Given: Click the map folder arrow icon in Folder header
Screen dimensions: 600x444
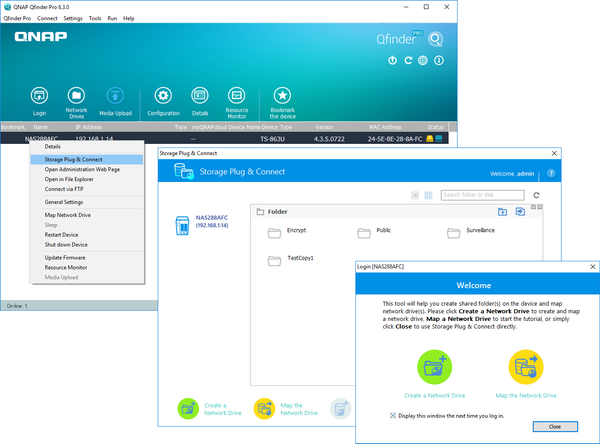Looking at the screenshot, I should [x=520, y=211].
